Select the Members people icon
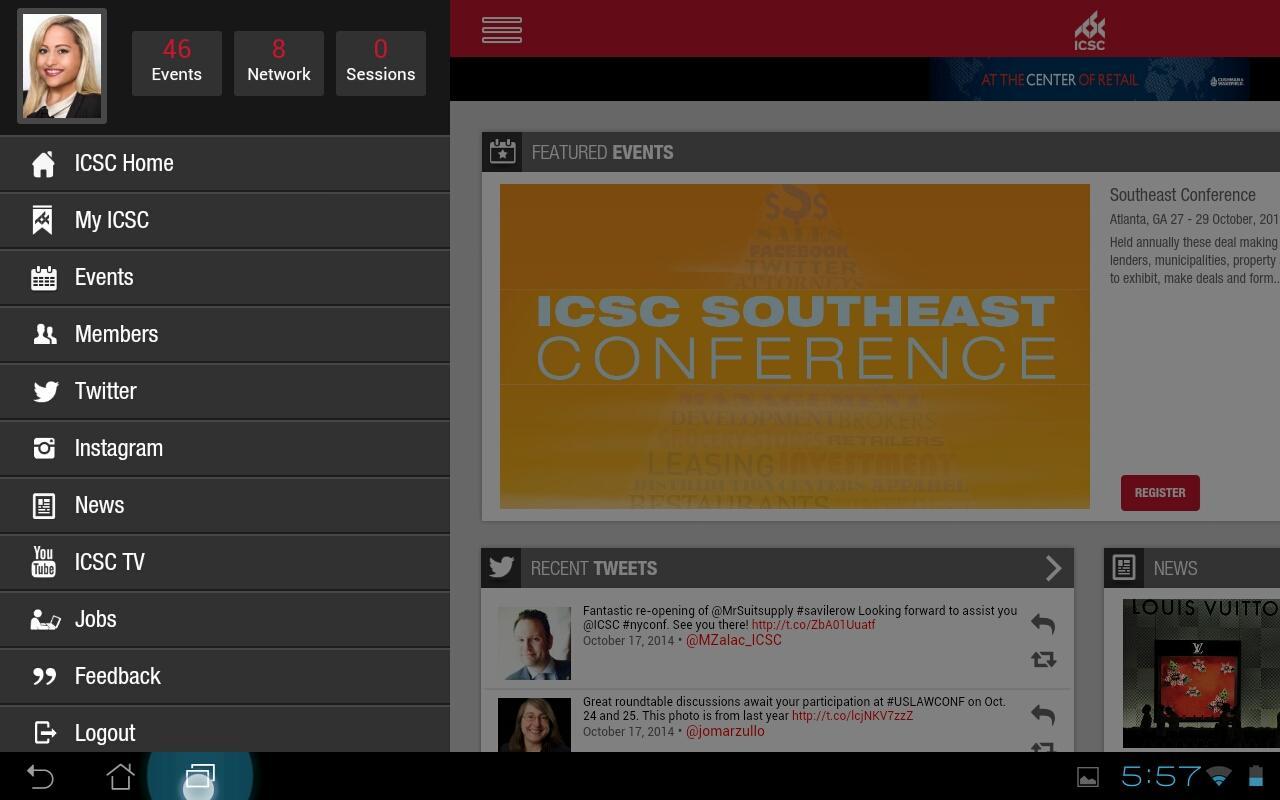The width and height of the screenshot is (1280, 800). point(44,334)
